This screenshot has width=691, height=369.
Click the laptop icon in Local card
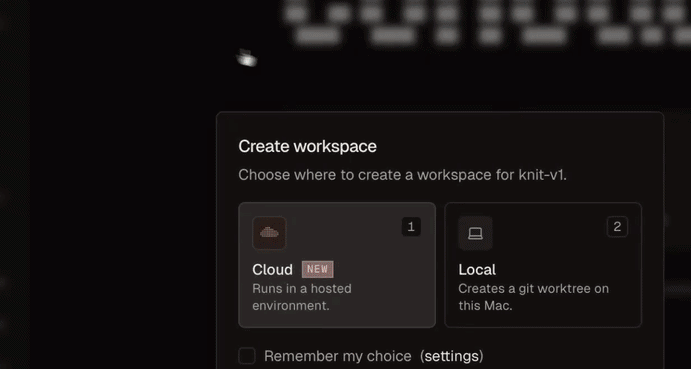point(475,233)
